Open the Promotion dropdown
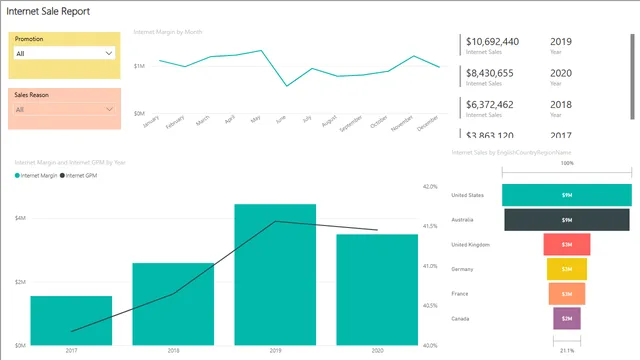This screenshot has height=360, width=640. 64,53
